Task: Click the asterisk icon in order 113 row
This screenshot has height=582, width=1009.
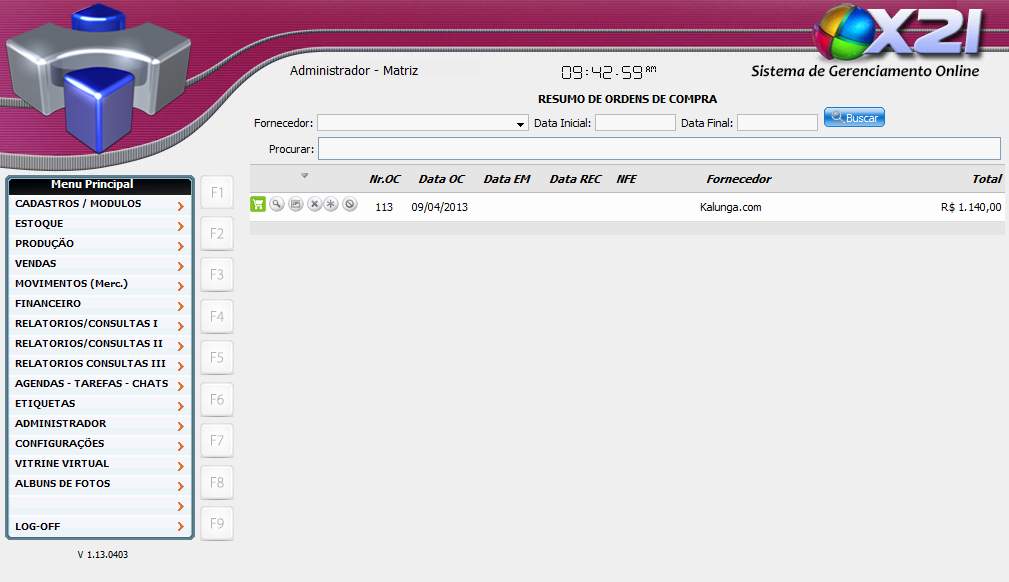Action: (331, 204)
